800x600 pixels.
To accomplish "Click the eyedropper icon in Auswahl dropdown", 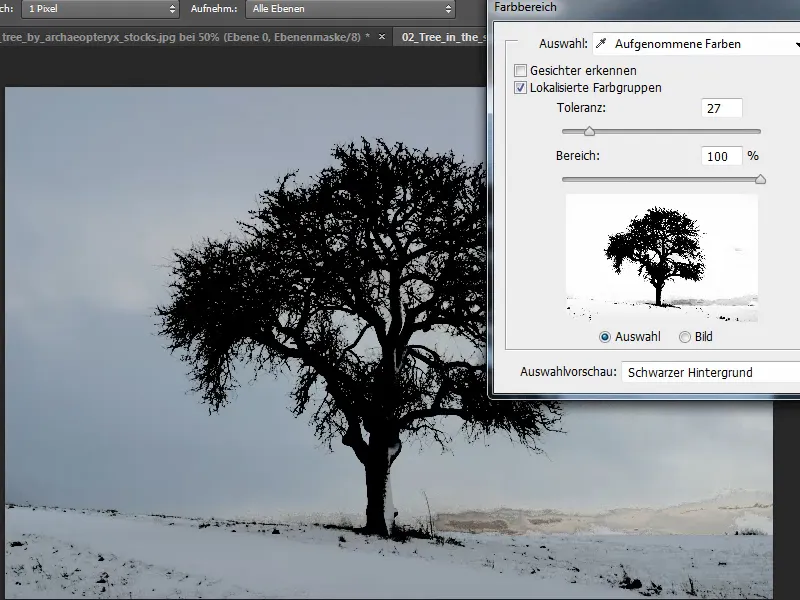I will 602,44.
